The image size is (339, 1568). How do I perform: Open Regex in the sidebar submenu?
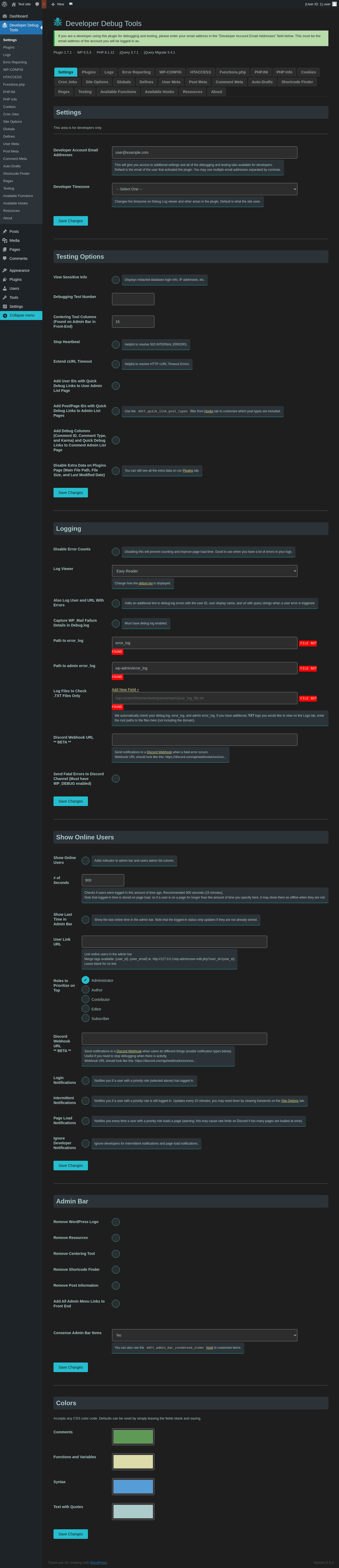click(8, 181)
